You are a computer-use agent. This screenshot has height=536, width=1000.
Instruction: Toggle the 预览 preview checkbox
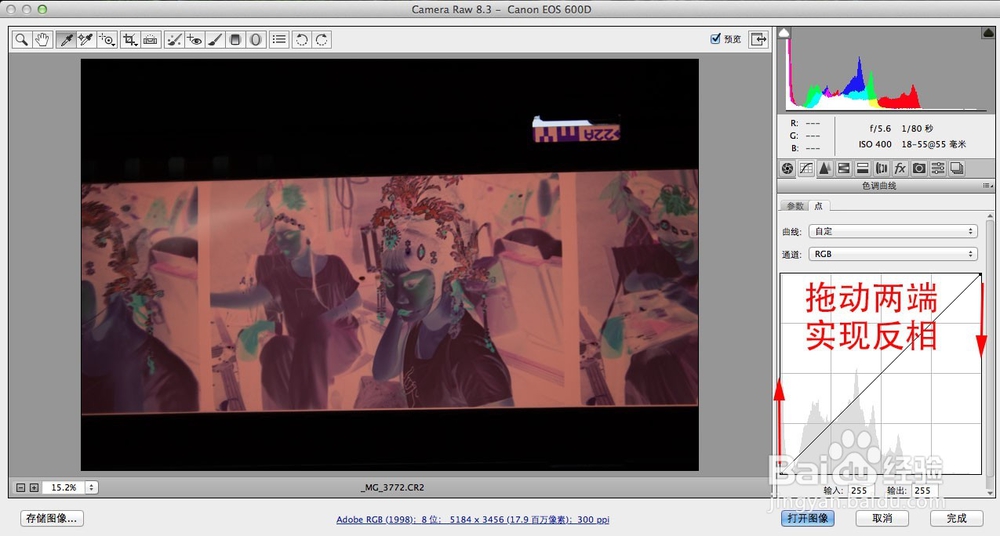tap(716, 39)
